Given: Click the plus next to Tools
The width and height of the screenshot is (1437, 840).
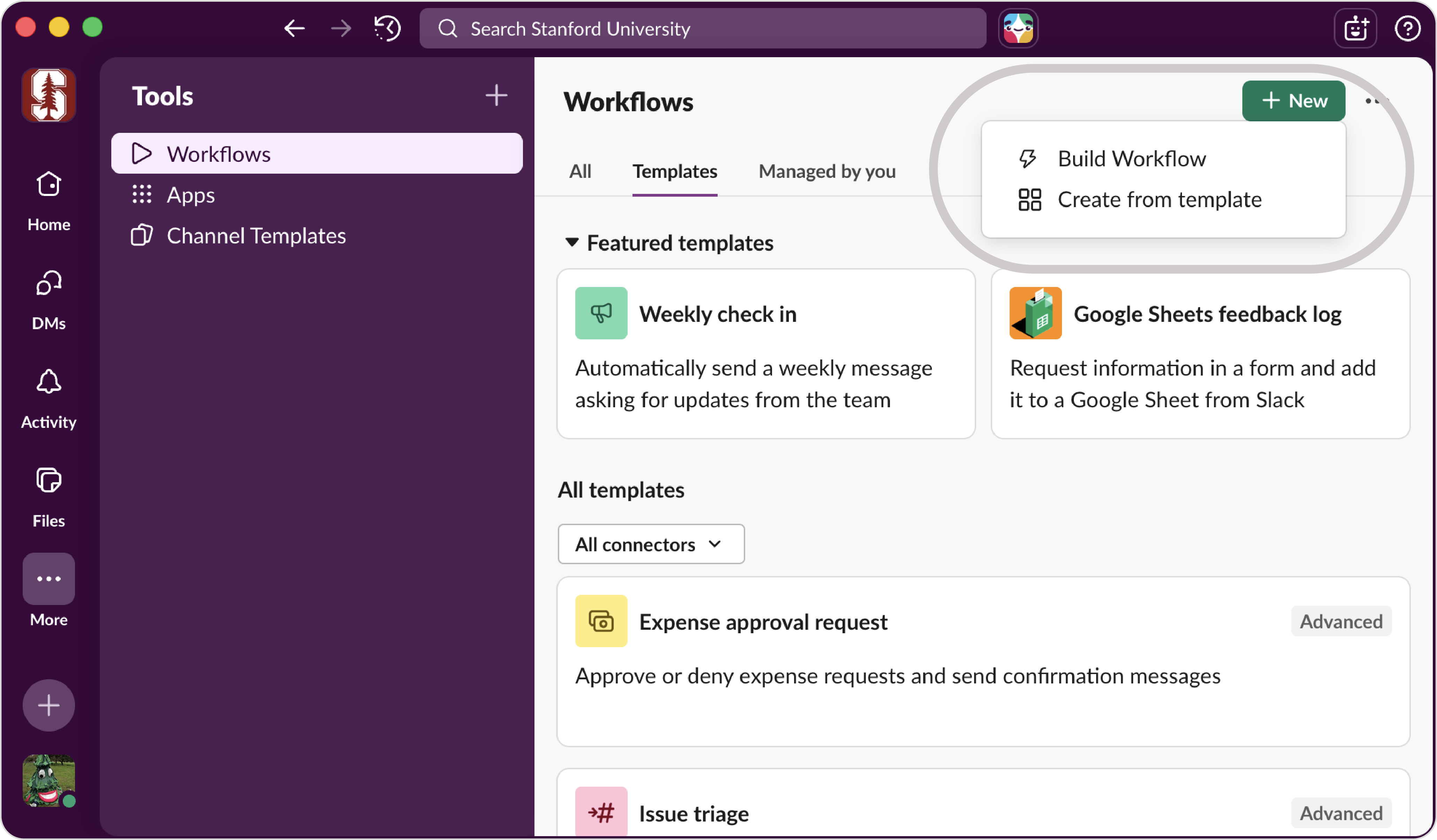Looking at the screenshot, I should point(496,95).
